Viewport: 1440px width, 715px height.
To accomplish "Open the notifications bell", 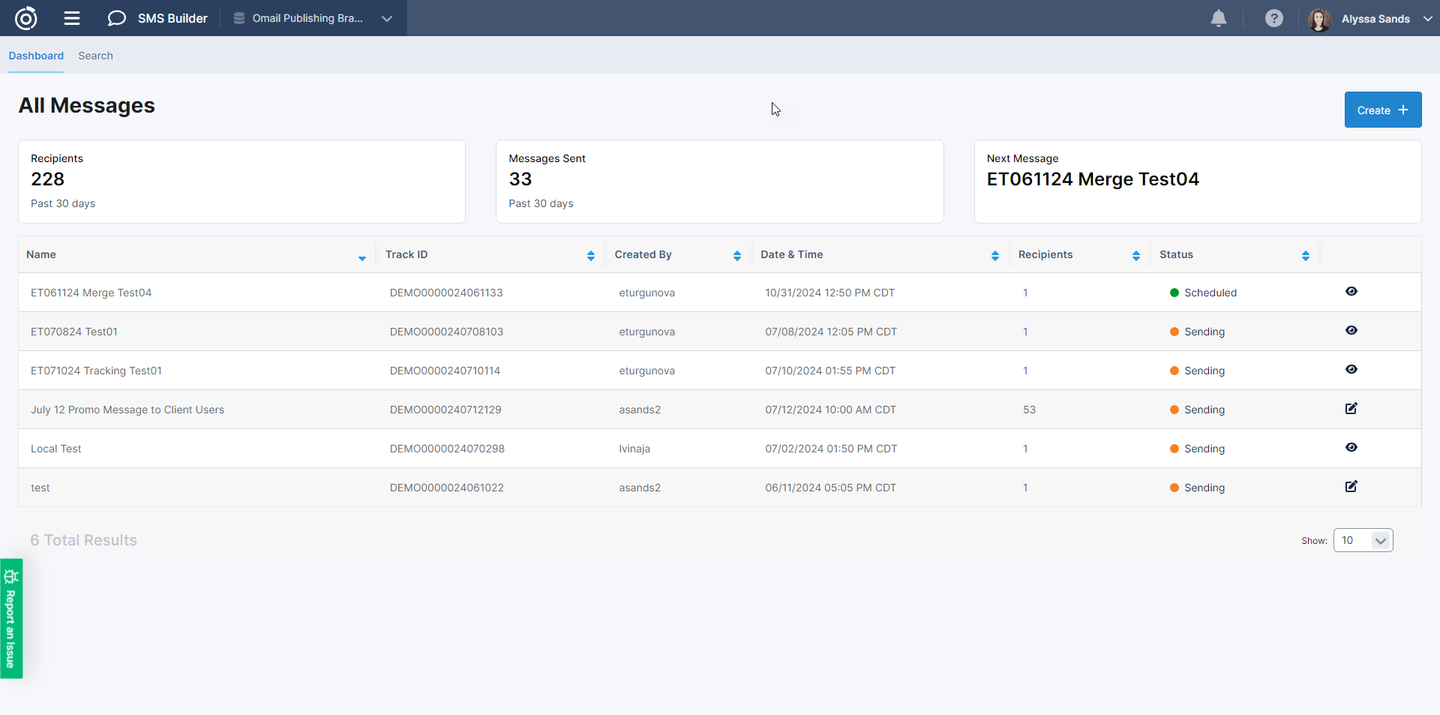I will 1218,18.
